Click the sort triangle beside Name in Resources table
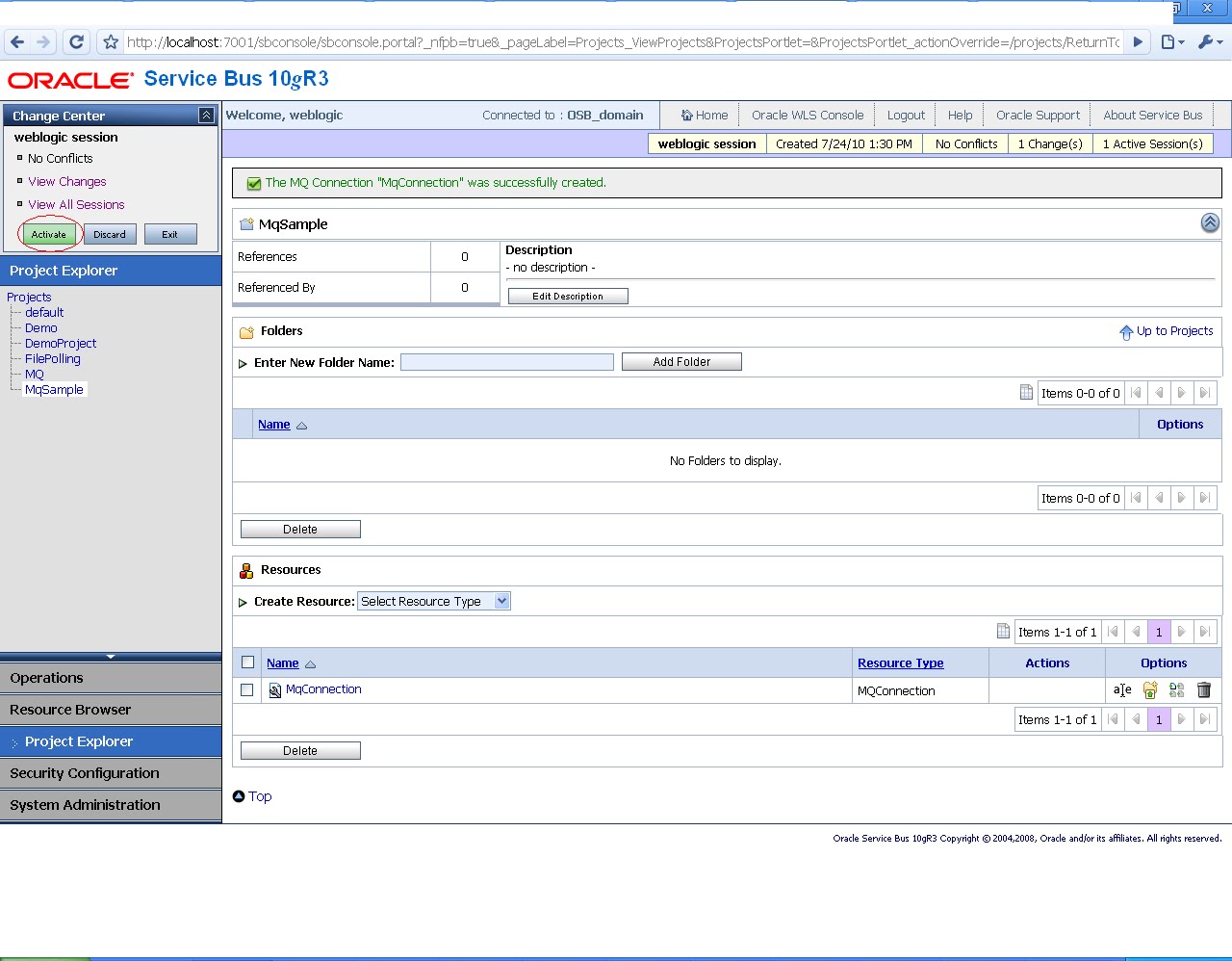 pyautogui.click(x=310, y=663)
